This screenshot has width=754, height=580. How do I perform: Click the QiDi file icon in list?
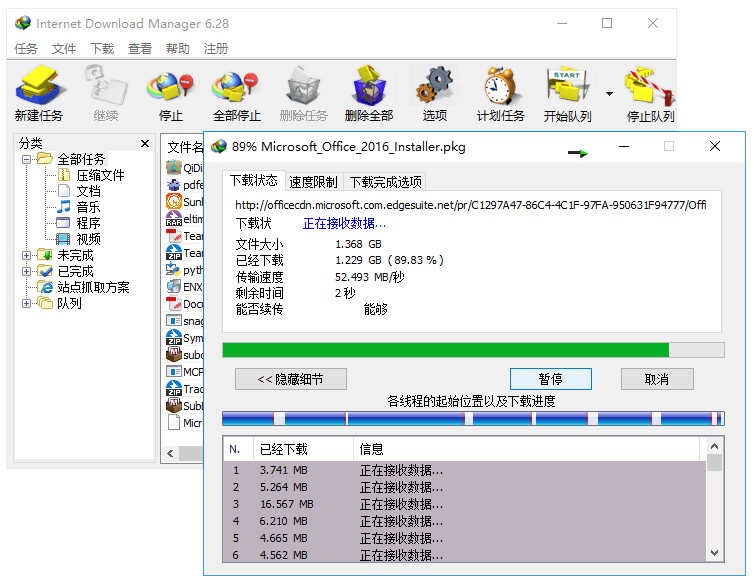tap(174, 168)
